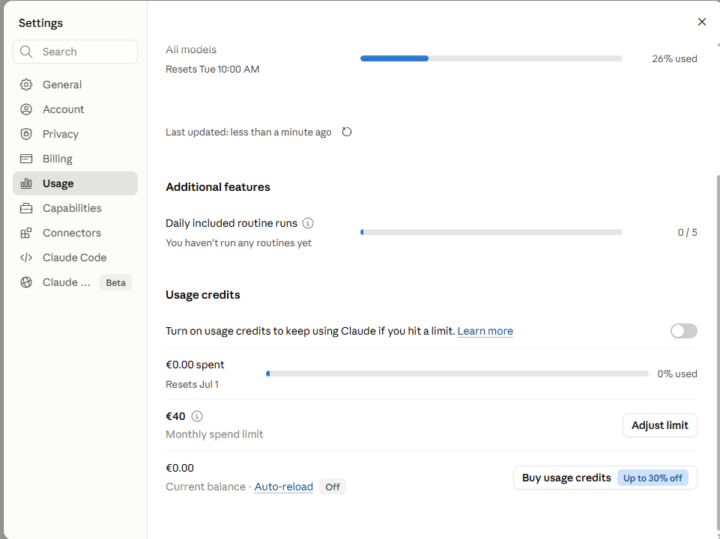Show info for daily included routine runs

pos(308,223)
